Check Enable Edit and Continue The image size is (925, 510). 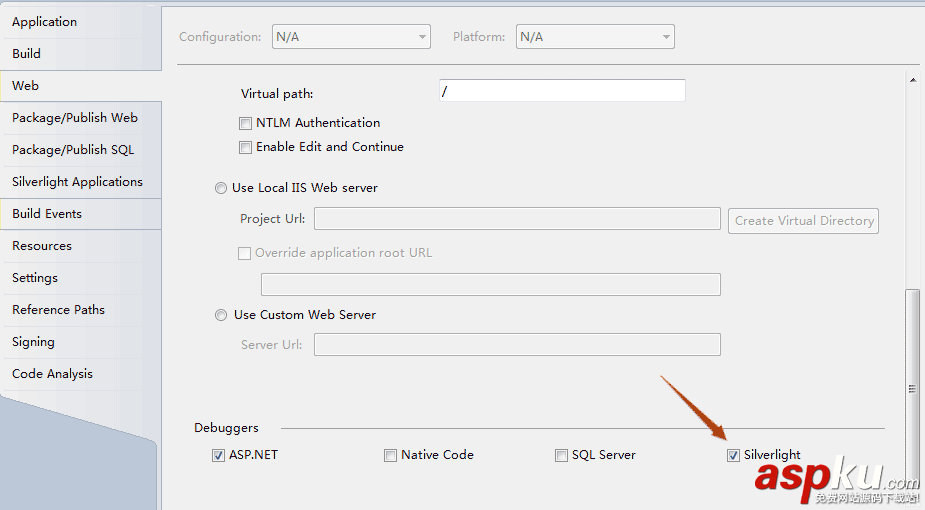(x=245, y=148)
